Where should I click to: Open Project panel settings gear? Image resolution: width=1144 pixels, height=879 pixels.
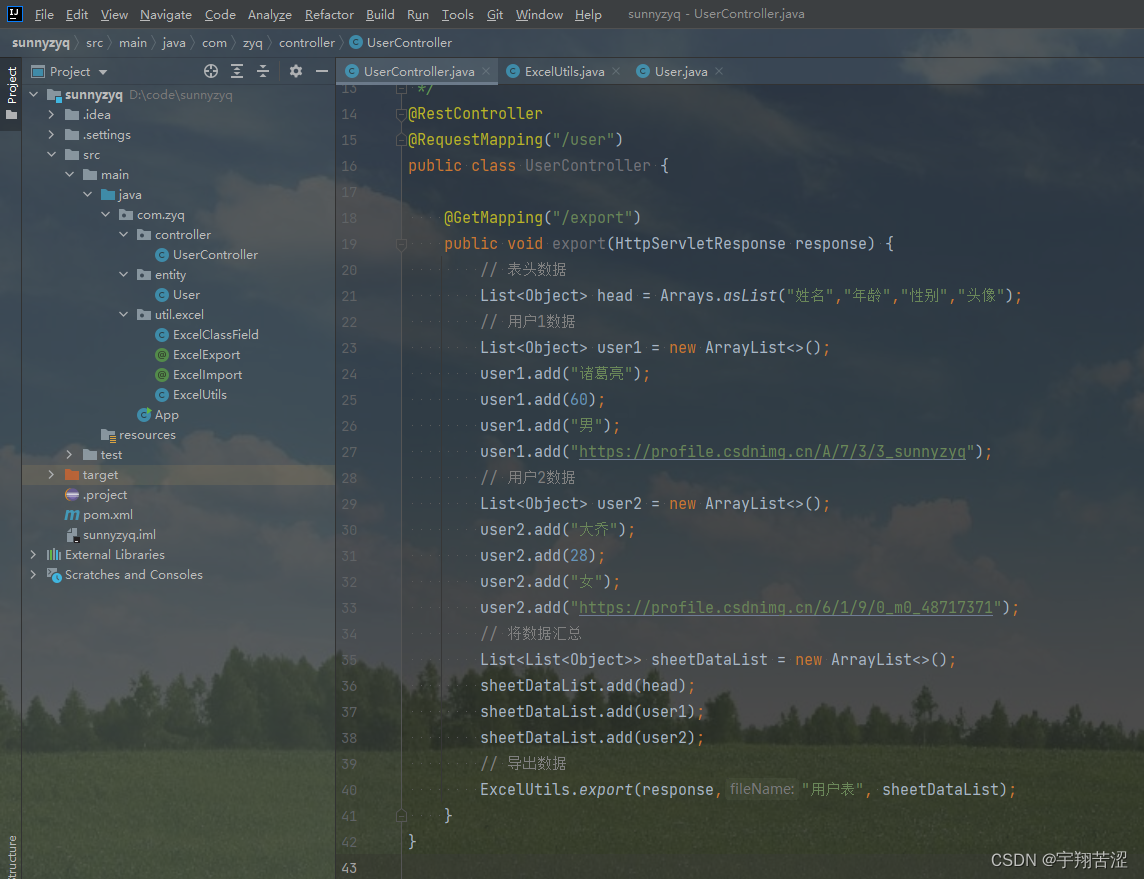click(295, 71)
